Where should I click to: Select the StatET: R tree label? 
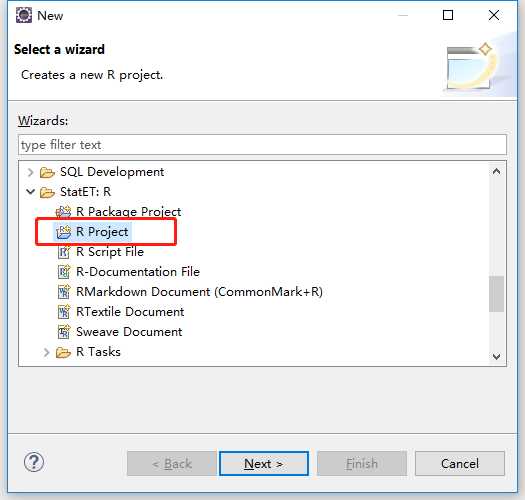coord(85,192)
